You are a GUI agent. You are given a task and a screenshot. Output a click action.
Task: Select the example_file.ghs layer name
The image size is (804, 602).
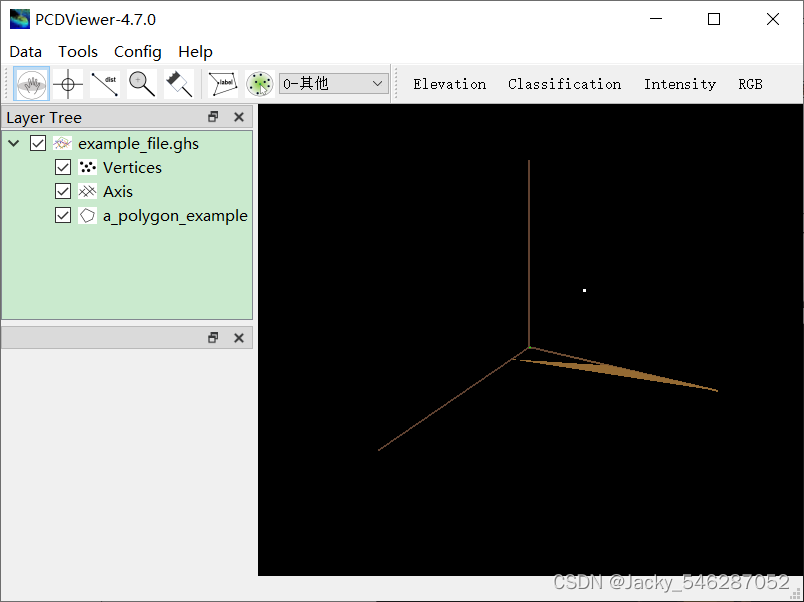coord(138,144)
